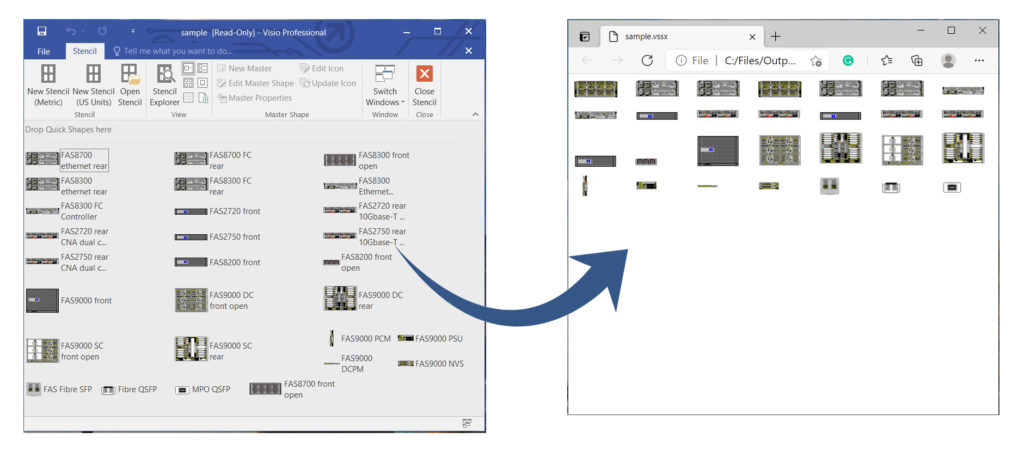Click the New Stencil (Metric) icon
This screenshot has height=457, width=1024.
click(47, 74)
